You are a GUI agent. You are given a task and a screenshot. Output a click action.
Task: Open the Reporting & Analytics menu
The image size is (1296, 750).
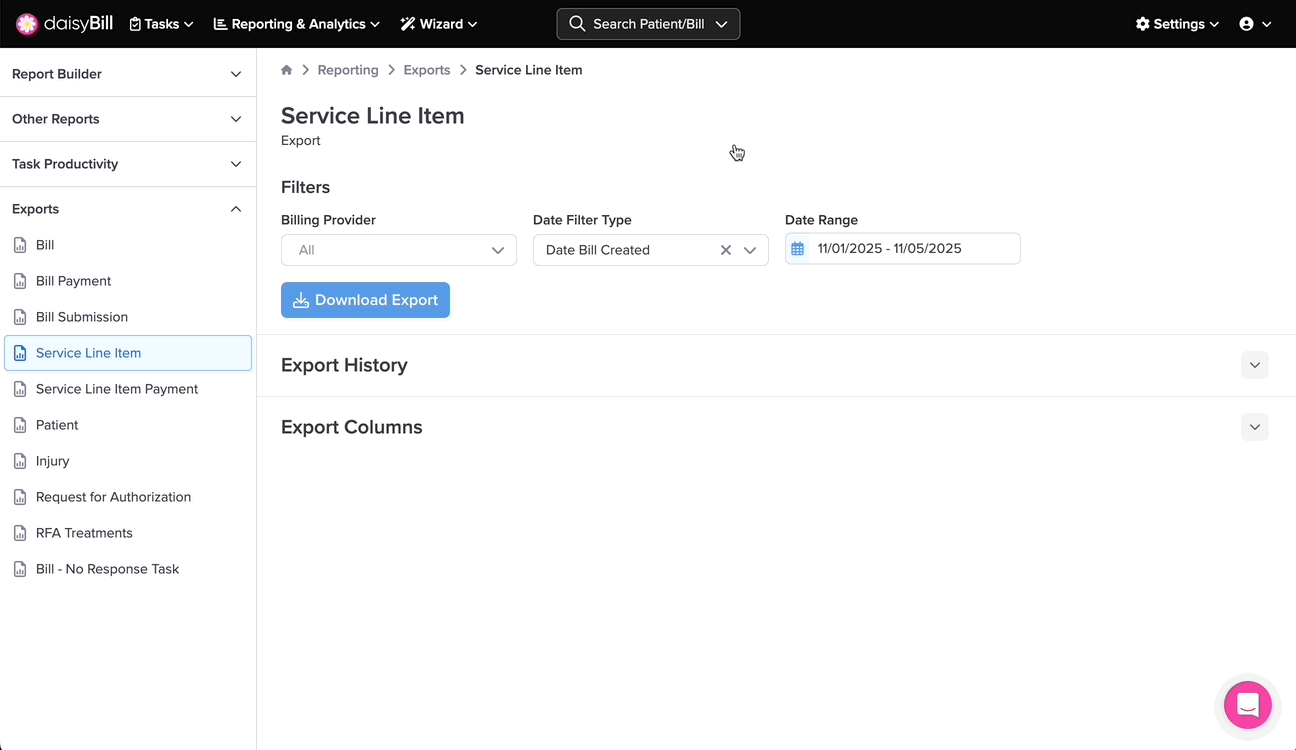tap(296, 24)
